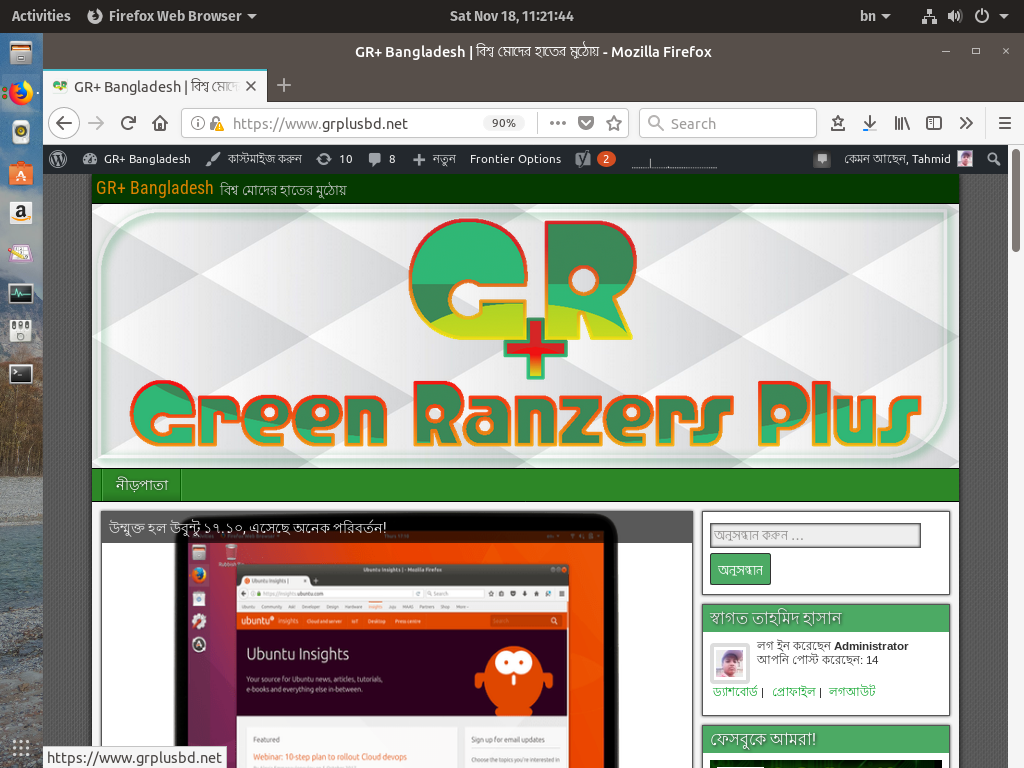Open the Ubuntu 17.10 post title
This screenshot has width=1024, height=768.
click(x=248, y=527)
